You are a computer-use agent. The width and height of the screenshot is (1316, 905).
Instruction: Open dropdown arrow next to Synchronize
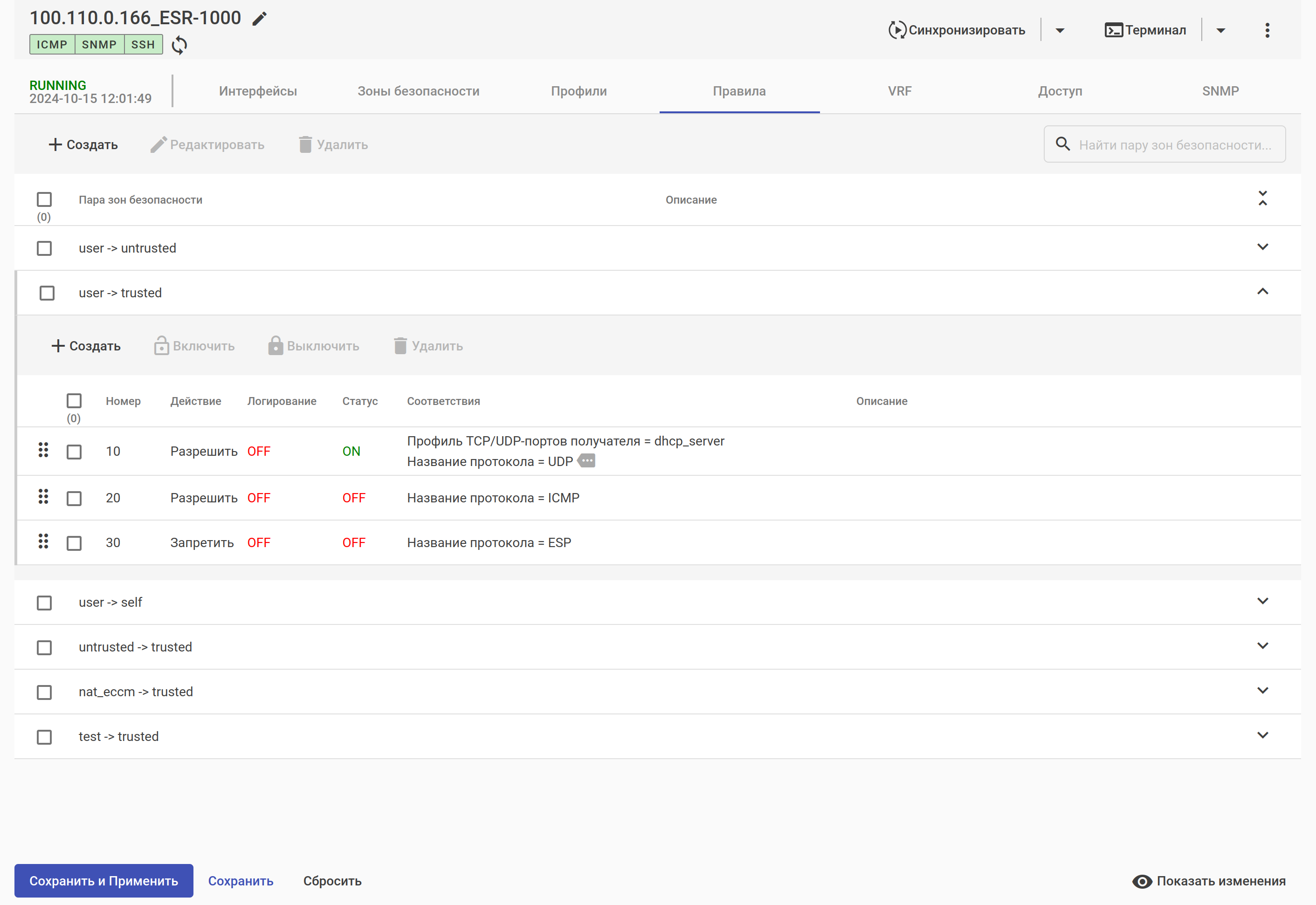point(1060,30)
